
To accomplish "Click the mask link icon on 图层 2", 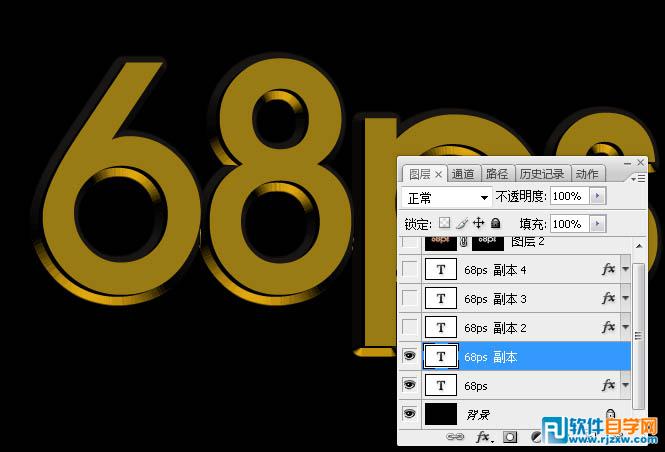I will (464, 243).
